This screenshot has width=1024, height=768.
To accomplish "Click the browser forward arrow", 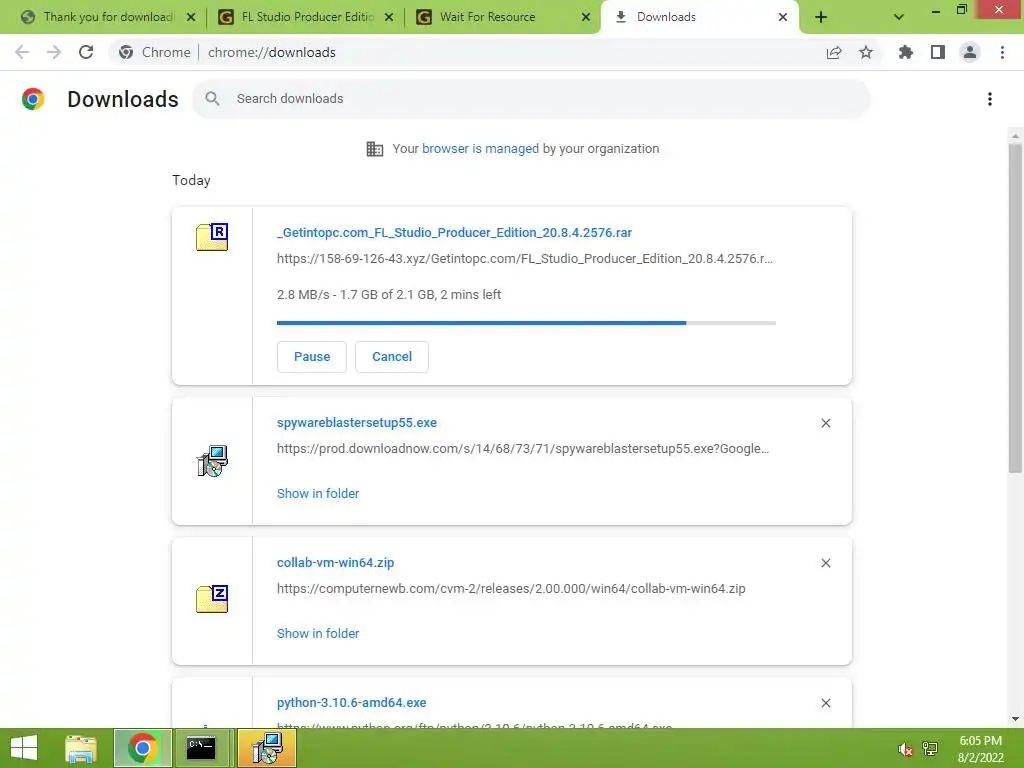I will click(x=54, y=52).
